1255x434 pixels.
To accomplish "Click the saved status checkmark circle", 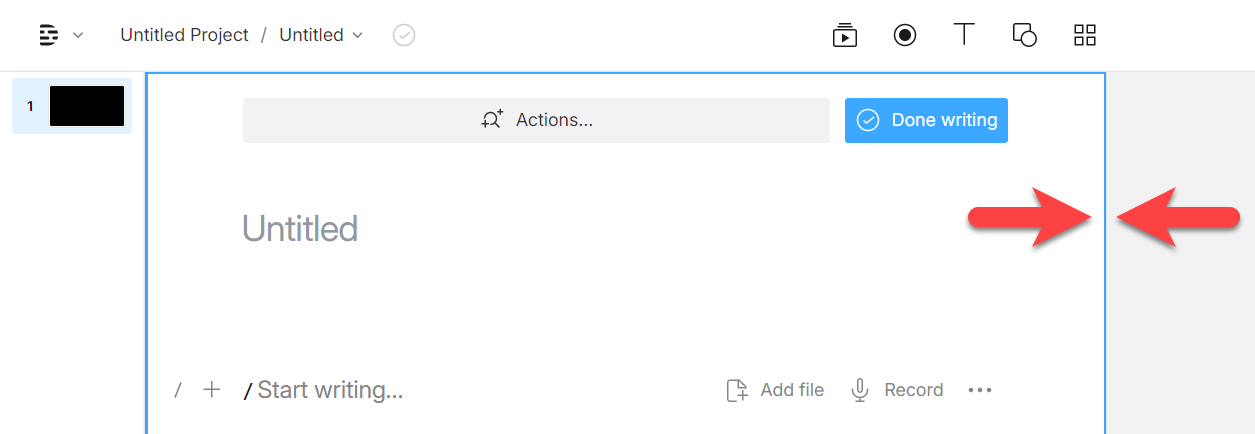I will (404, 35).
